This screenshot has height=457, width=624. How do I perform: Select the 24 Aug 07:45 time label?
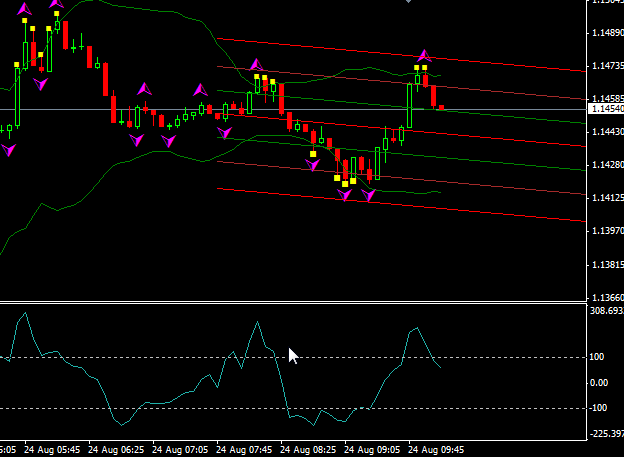pos(244,450)
